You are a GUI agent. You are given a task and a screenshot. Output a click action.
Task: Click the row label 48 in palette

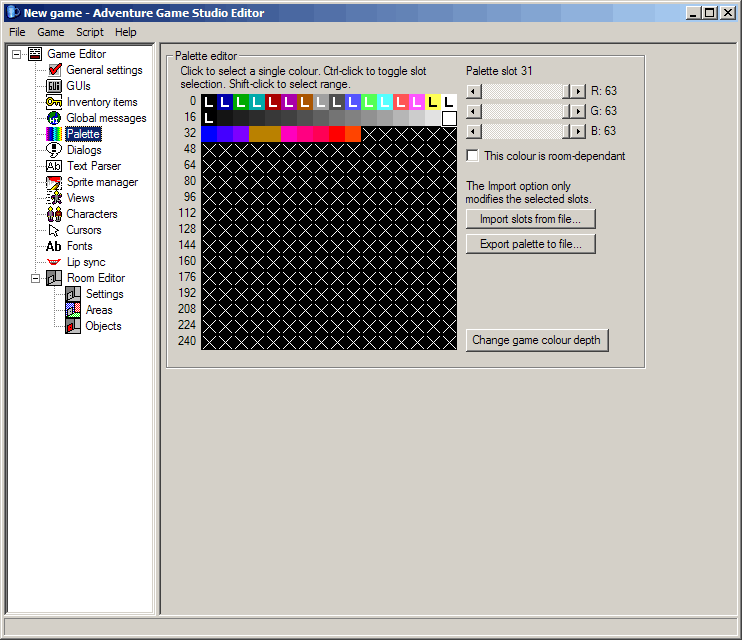[x=190, y=149]
